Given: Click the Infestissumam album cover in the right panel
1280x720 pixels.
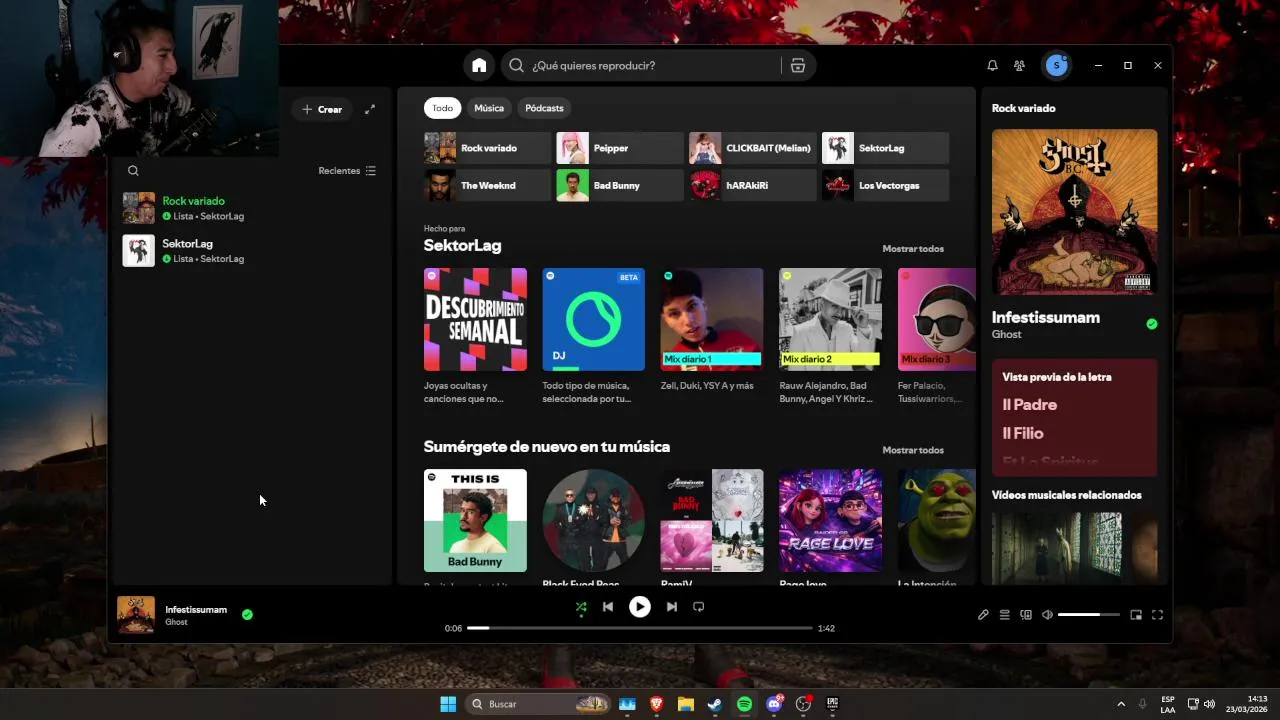Looking at the screenshot, I should pyautogui.click(x=1074, y=211).
